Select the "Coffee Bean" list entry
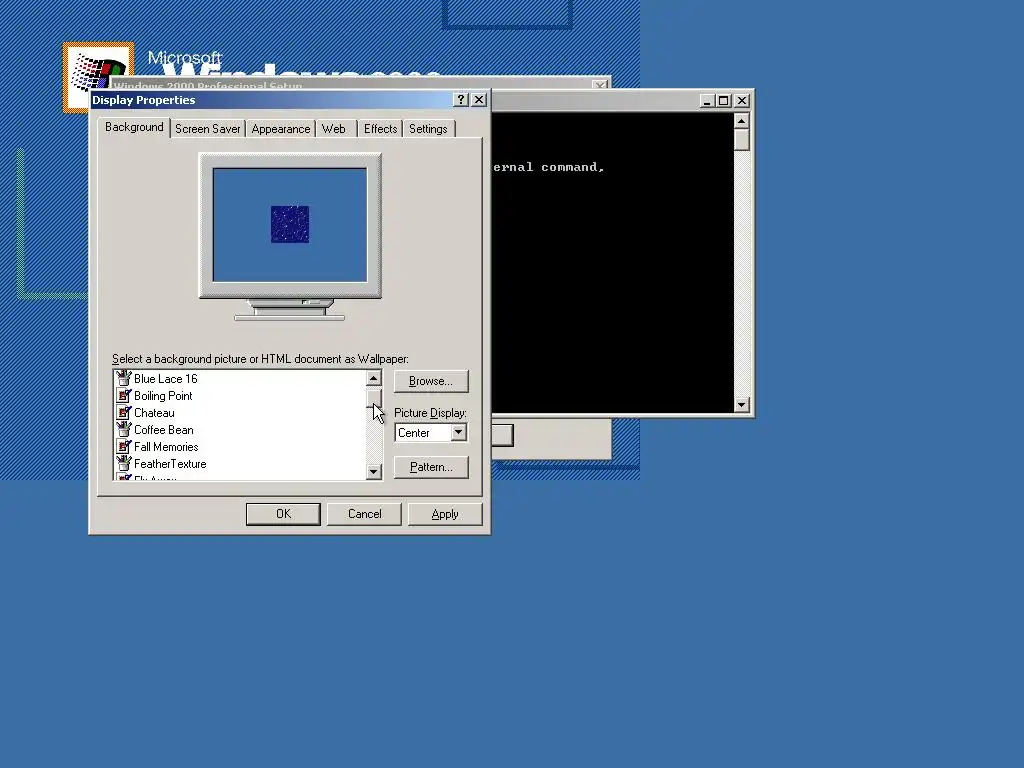The height and width of the screenshot is (768, 1024). tap(163, 429)
